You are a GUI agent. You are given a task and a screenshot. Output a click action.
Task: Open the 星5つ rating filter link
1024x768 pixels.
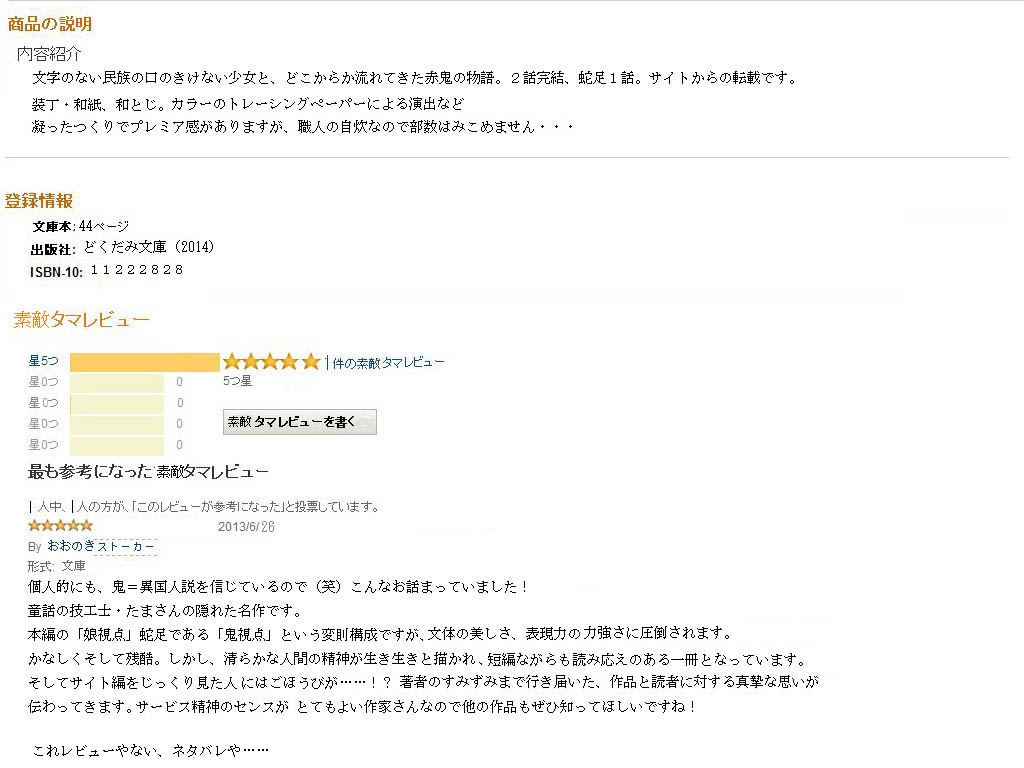click(43, 362)
